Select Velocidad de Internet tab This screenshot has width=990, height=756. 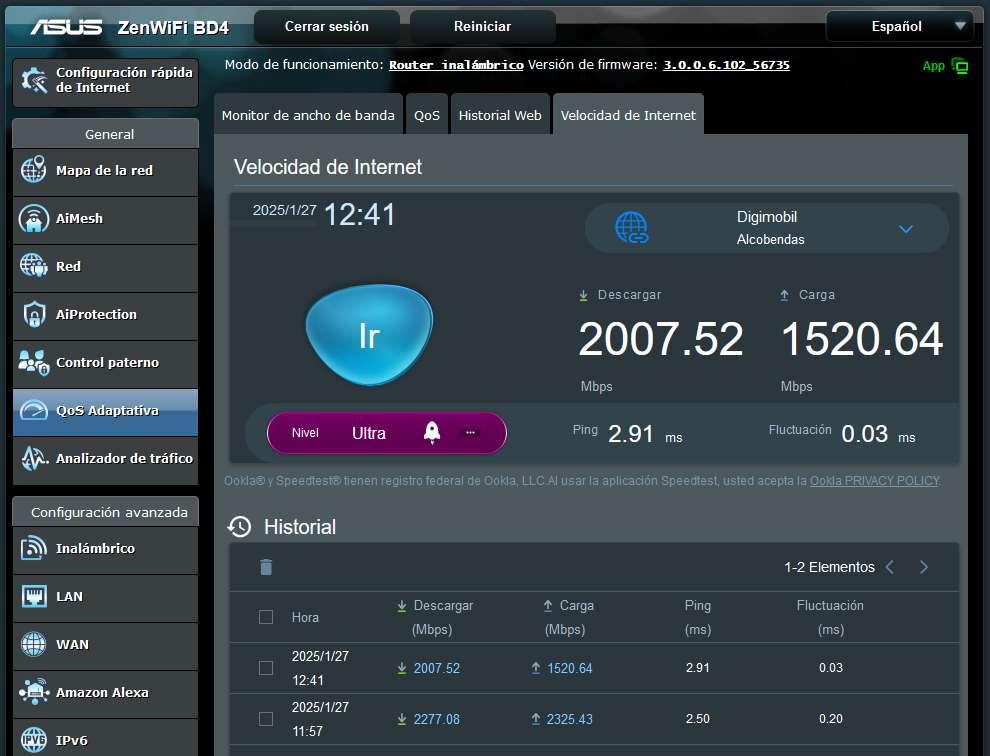click(628, 115)
